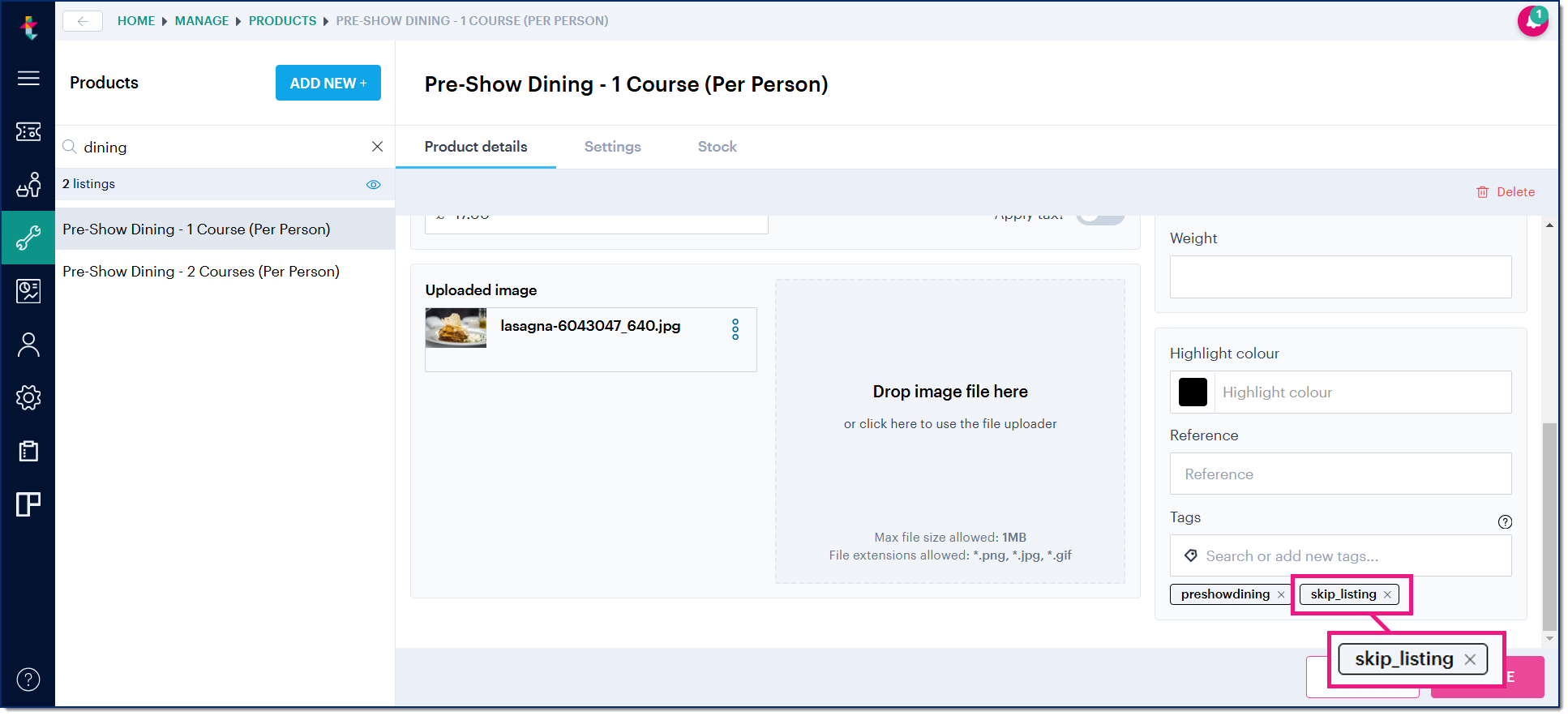Click the 2 listings count text
This screenshot has width=1568, height=716.
(89, 184)
